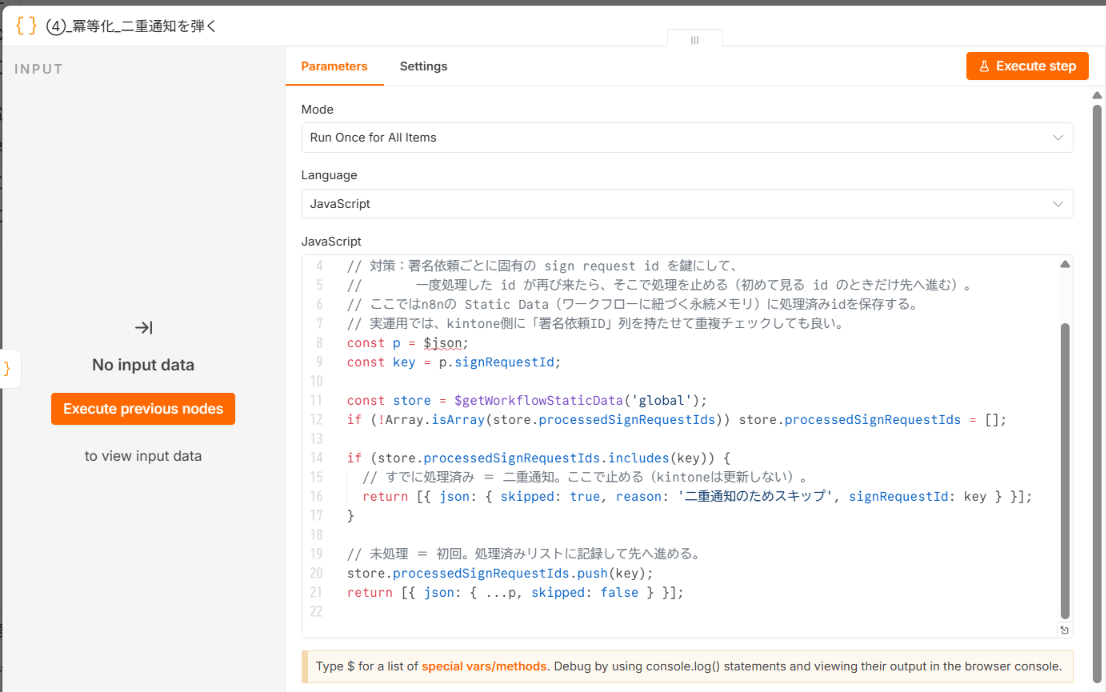
Task: Click comment on line 19 未処理 = 初回
Action: click(x=525, y=554)
